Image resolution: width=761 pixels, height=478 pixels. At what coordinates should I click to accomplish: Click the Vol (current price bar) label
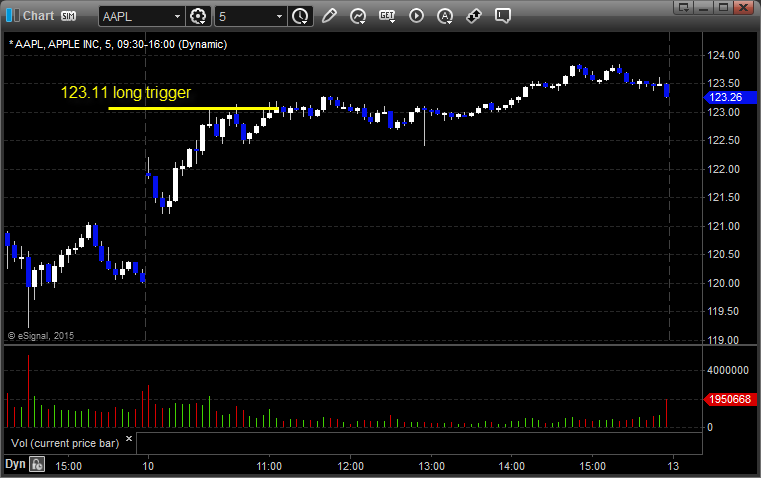click(x=65, y=443)
